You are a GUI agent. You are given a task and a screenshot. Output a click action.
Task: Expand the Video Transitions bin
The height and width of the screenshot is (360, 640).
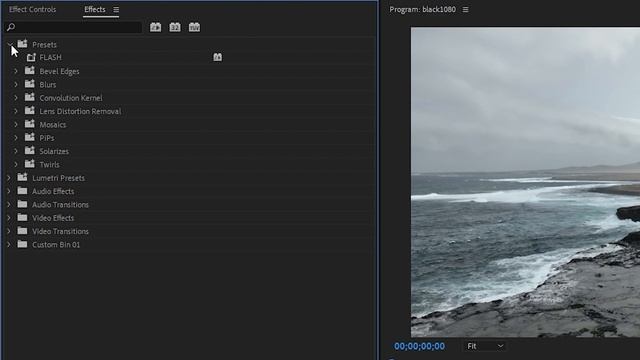(9, 231)
